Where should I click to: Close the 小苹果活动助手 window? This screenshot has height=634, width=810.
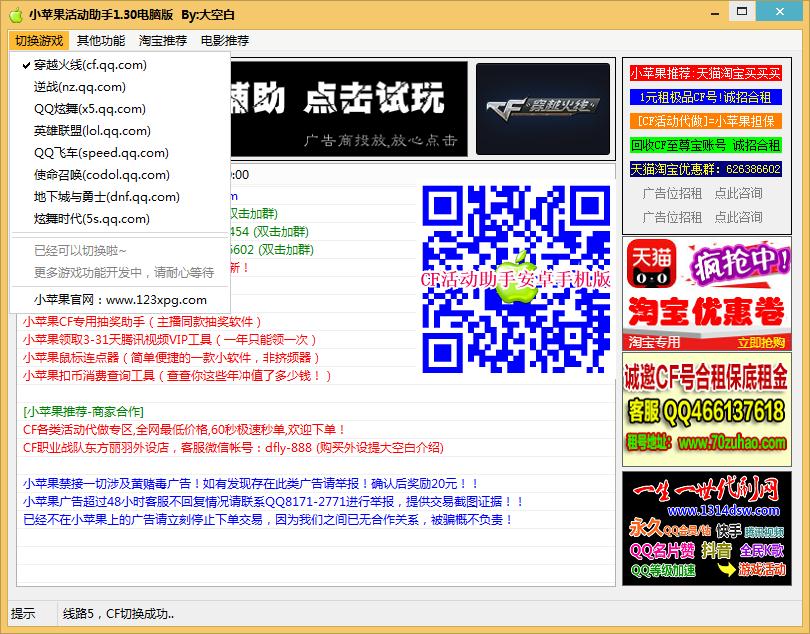780,11
